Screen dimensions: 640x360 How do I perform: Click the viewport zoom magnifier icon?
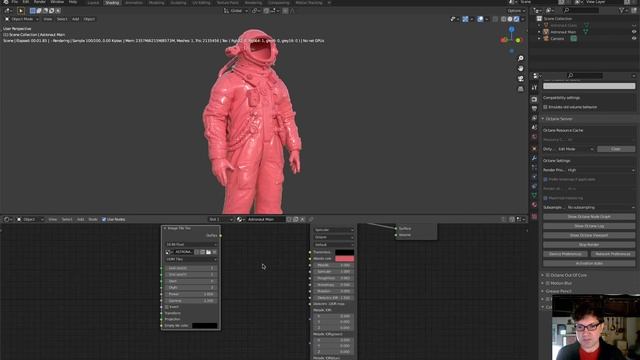(520, 58)
